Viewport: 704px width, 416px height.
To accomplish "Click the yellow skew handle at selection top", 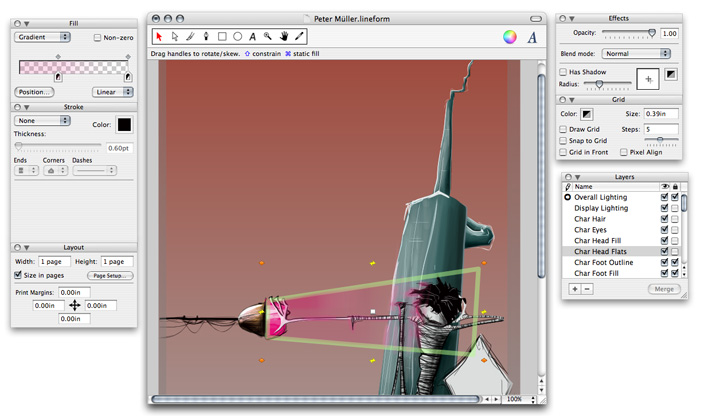I will click(372, 263).
